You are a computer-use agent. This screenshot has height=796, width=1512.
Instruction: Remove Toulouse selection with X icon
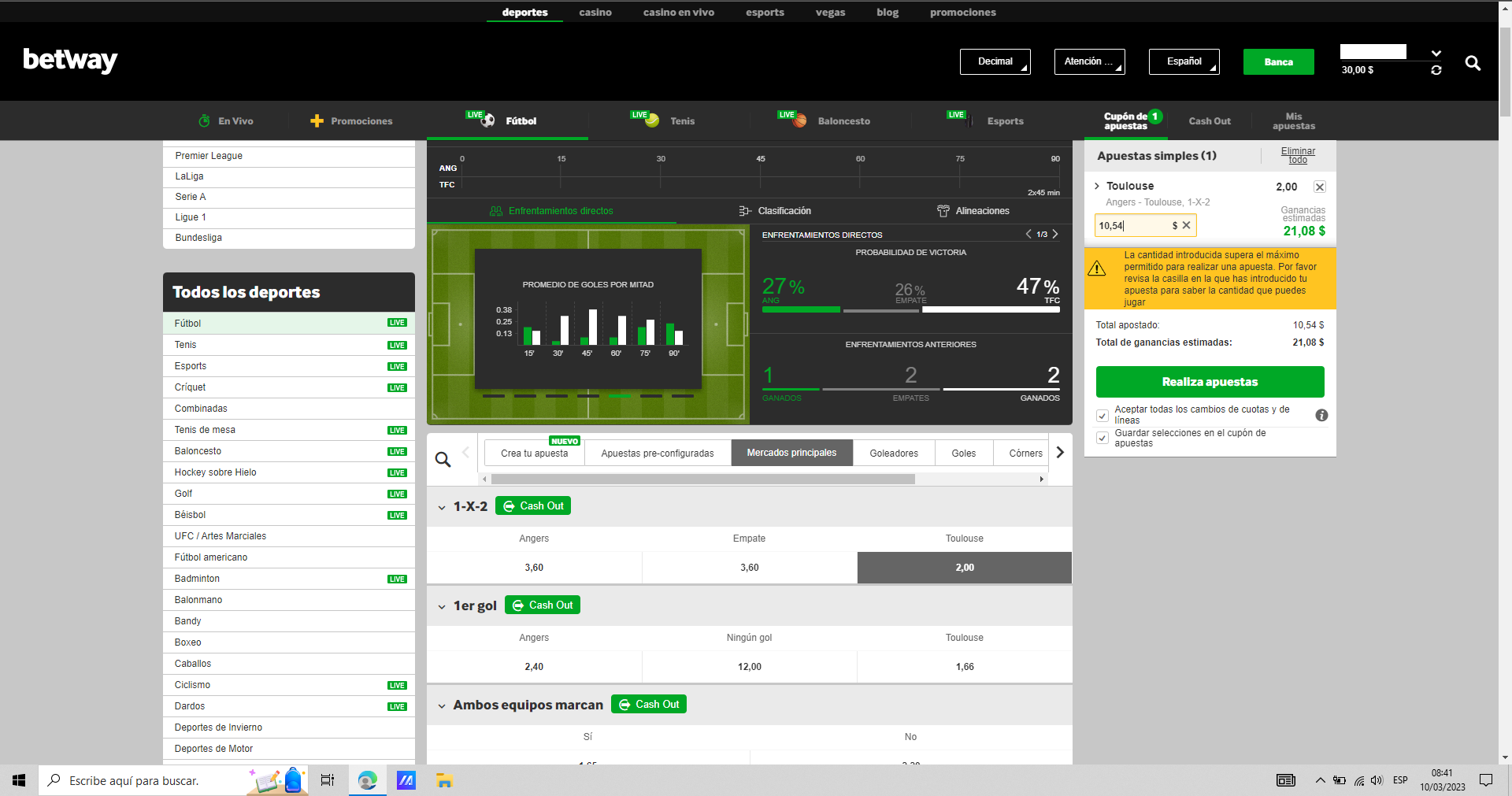1319,187
